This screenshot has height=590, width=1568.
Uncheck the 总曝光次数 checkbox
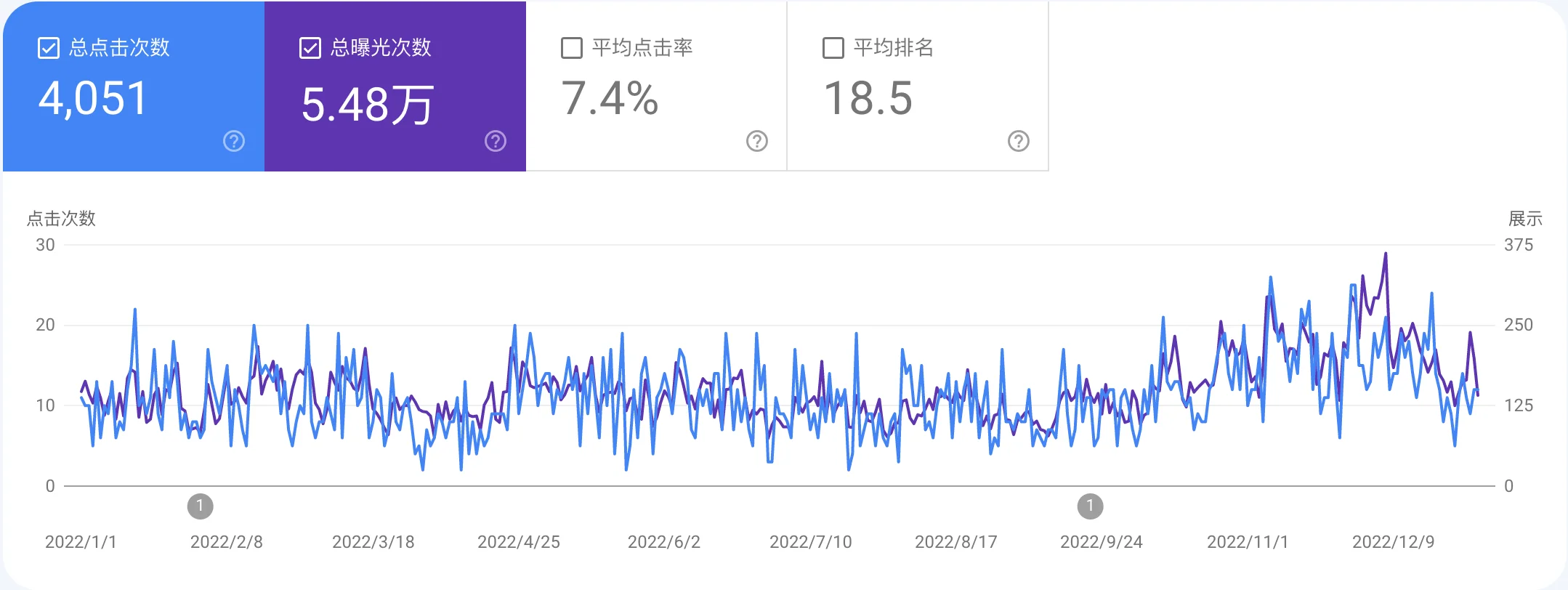pyautogui.click(x=310, y=49)
